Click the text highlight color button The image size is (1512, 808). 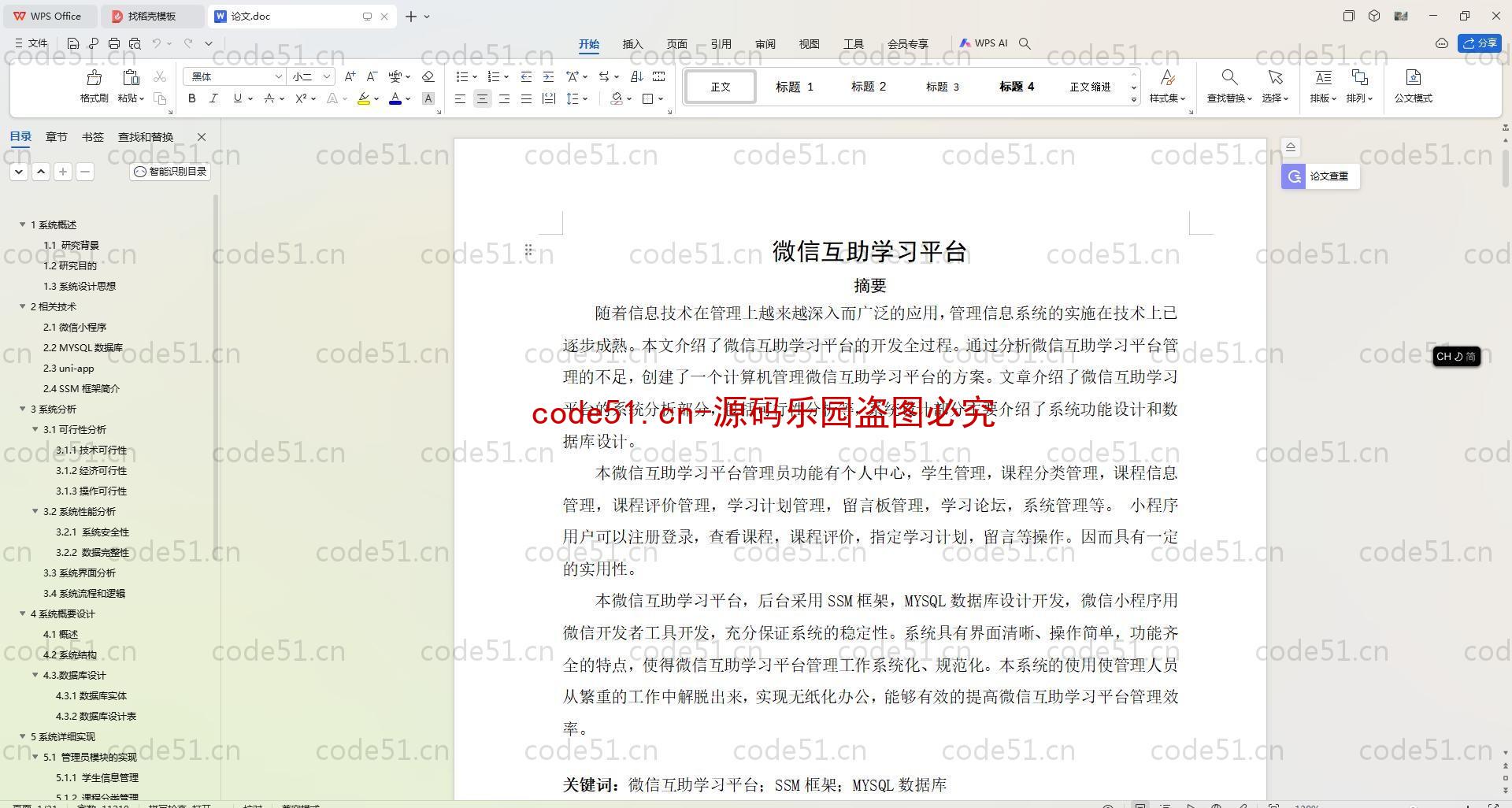coord(363,98)
